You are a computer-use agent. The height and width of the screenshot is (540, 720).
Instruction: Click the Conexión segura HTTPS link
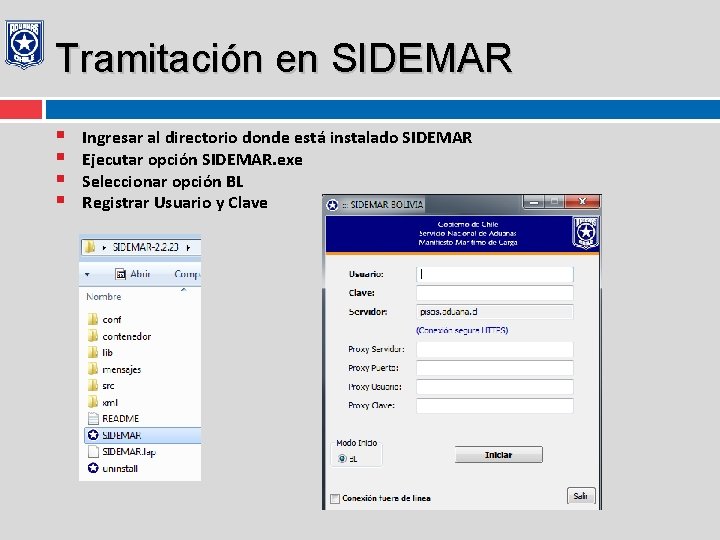point(462,330)
